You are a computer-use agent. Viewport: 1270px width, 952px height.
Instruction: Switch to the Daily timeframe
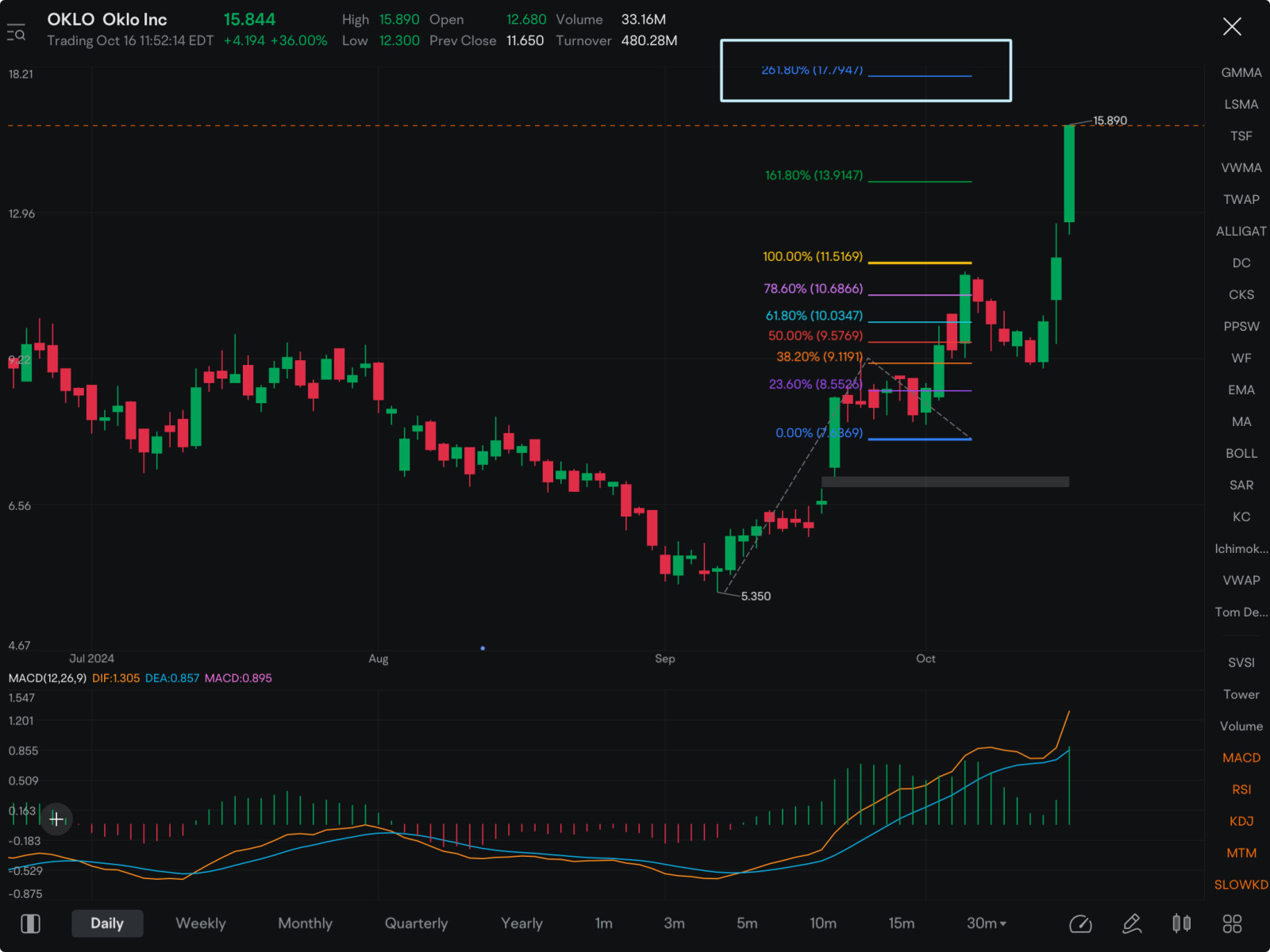tap(107, 923)
